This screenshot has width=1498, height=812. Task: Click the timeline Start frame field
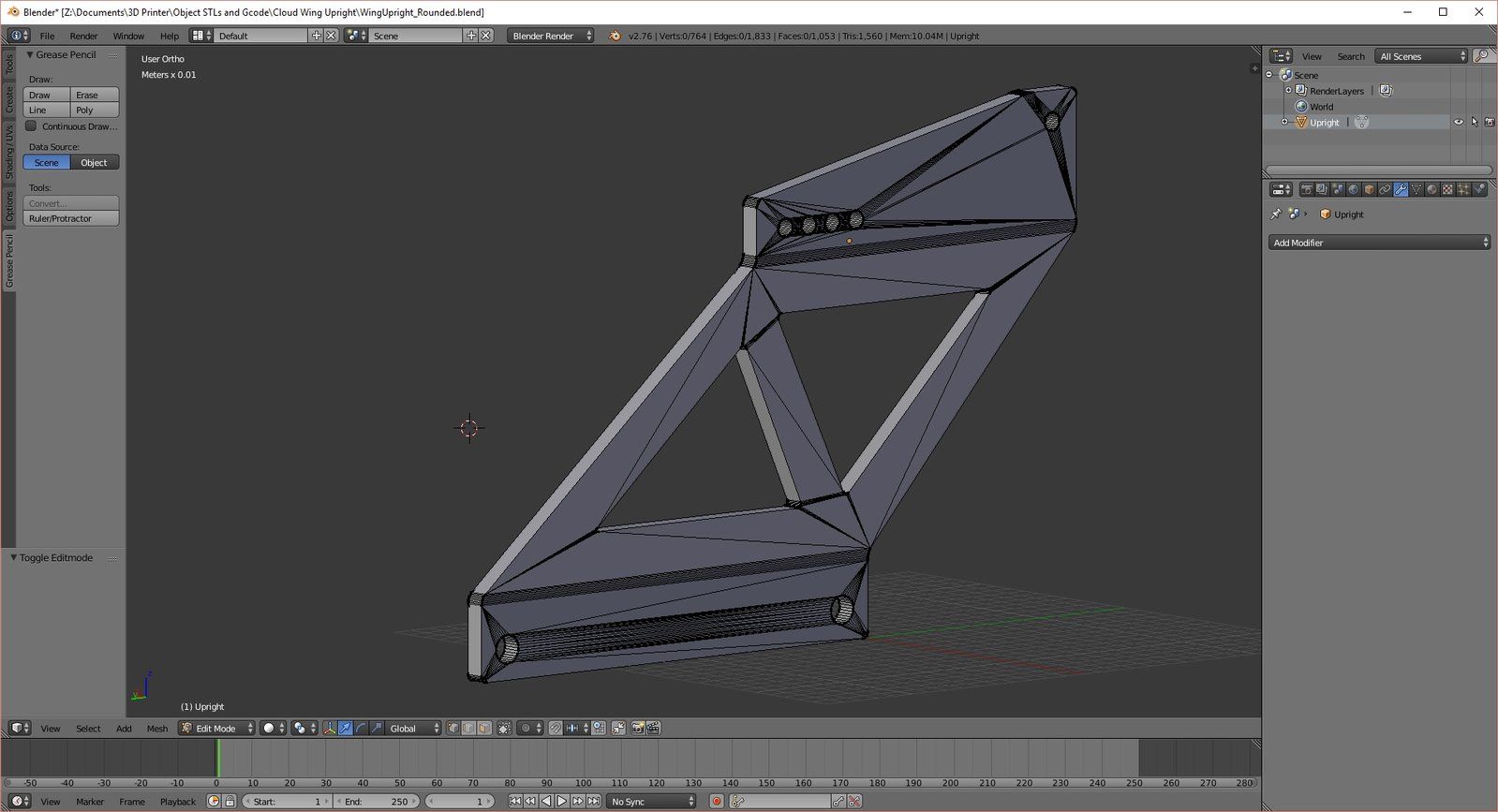(288, 802)
